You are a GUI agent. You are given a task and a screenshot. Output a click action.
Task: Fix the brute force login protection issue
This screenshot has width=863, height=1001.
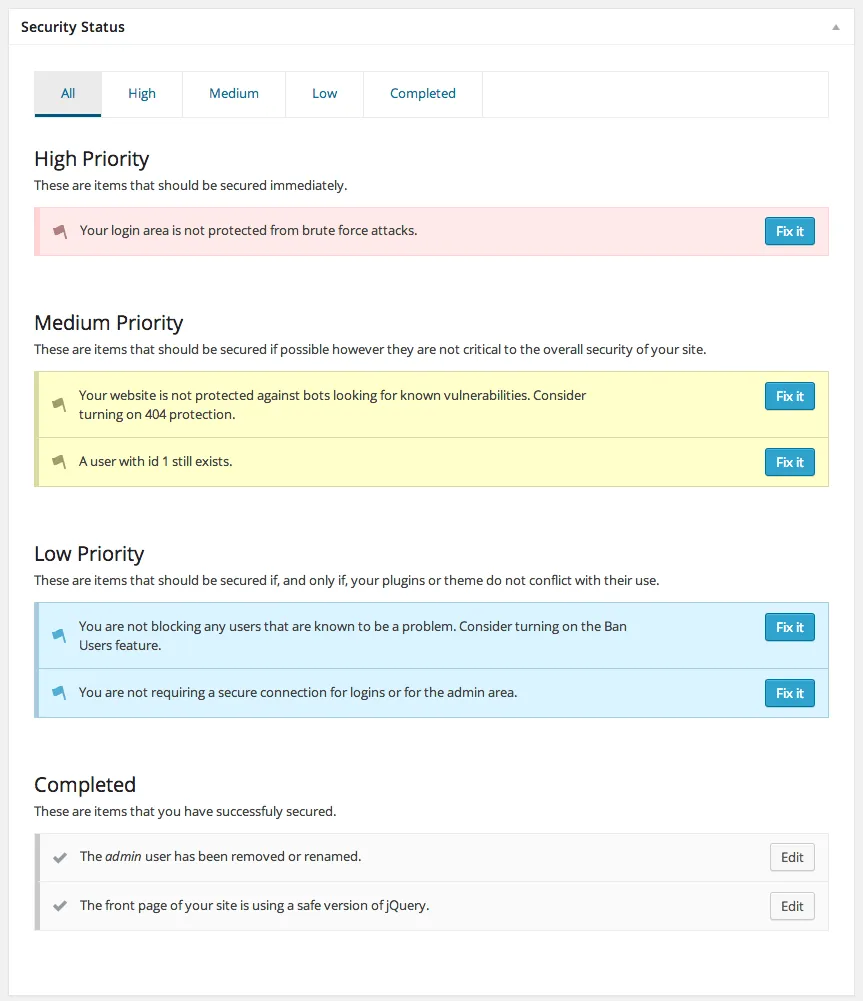789,230
